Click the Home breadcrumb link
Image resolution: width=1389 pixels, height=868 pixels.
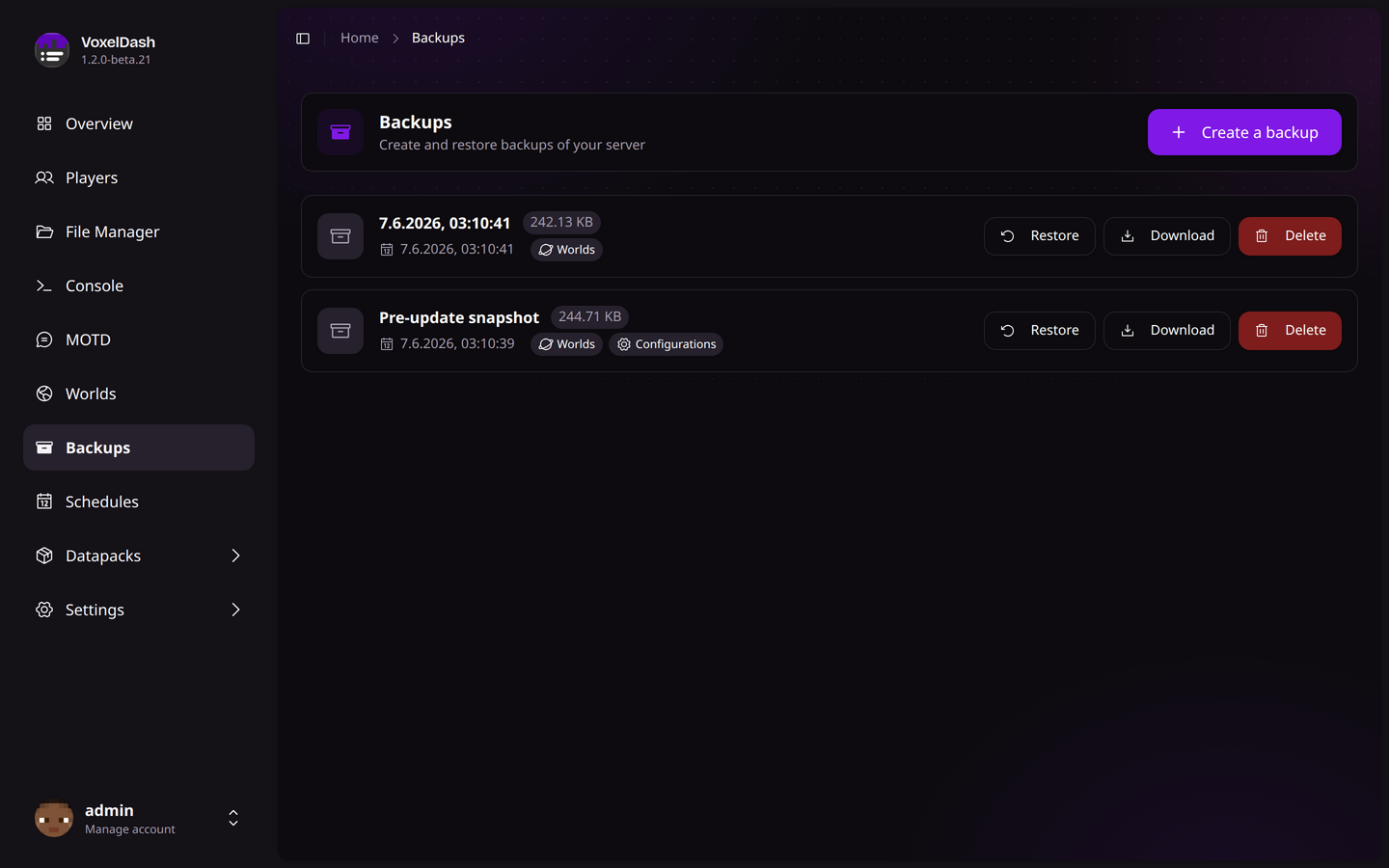(x=360, y=38)
